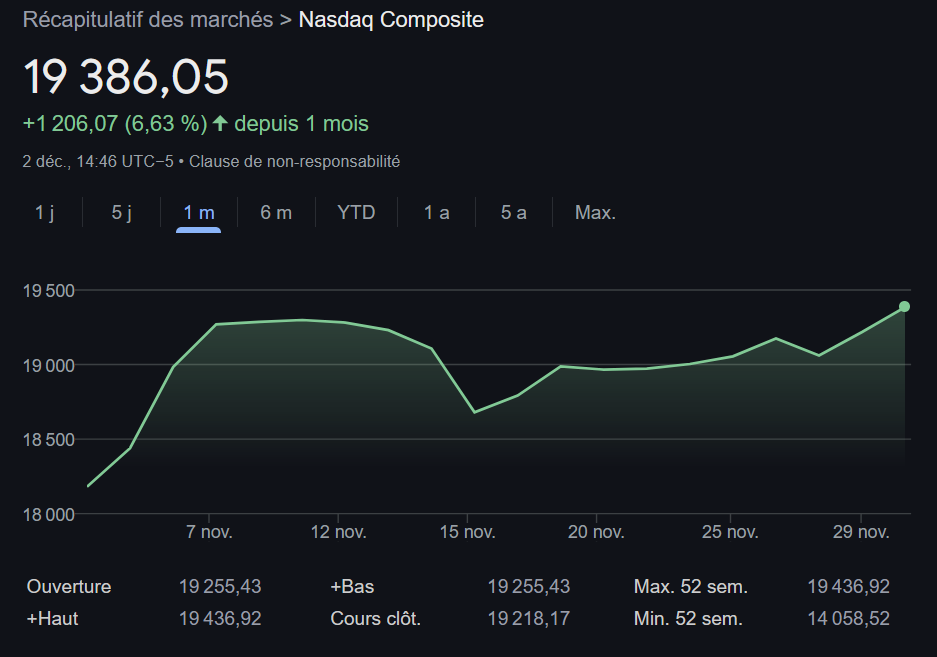This screenshot has height=657, width=937.
Task: Select the 1 m tab
Action: tap(198, 212)
